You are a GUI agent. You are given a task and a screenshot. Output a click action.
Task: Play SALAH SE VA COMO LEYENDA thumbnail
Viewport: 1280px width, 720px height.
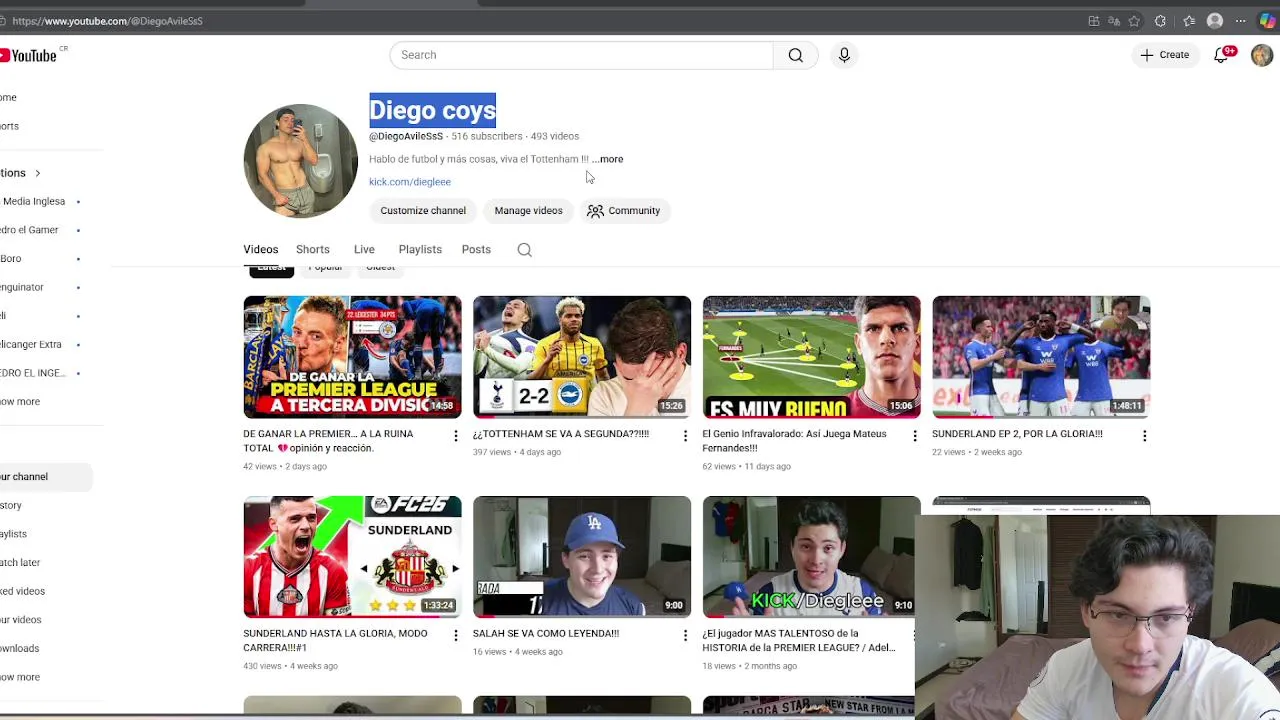click(582, 556)
